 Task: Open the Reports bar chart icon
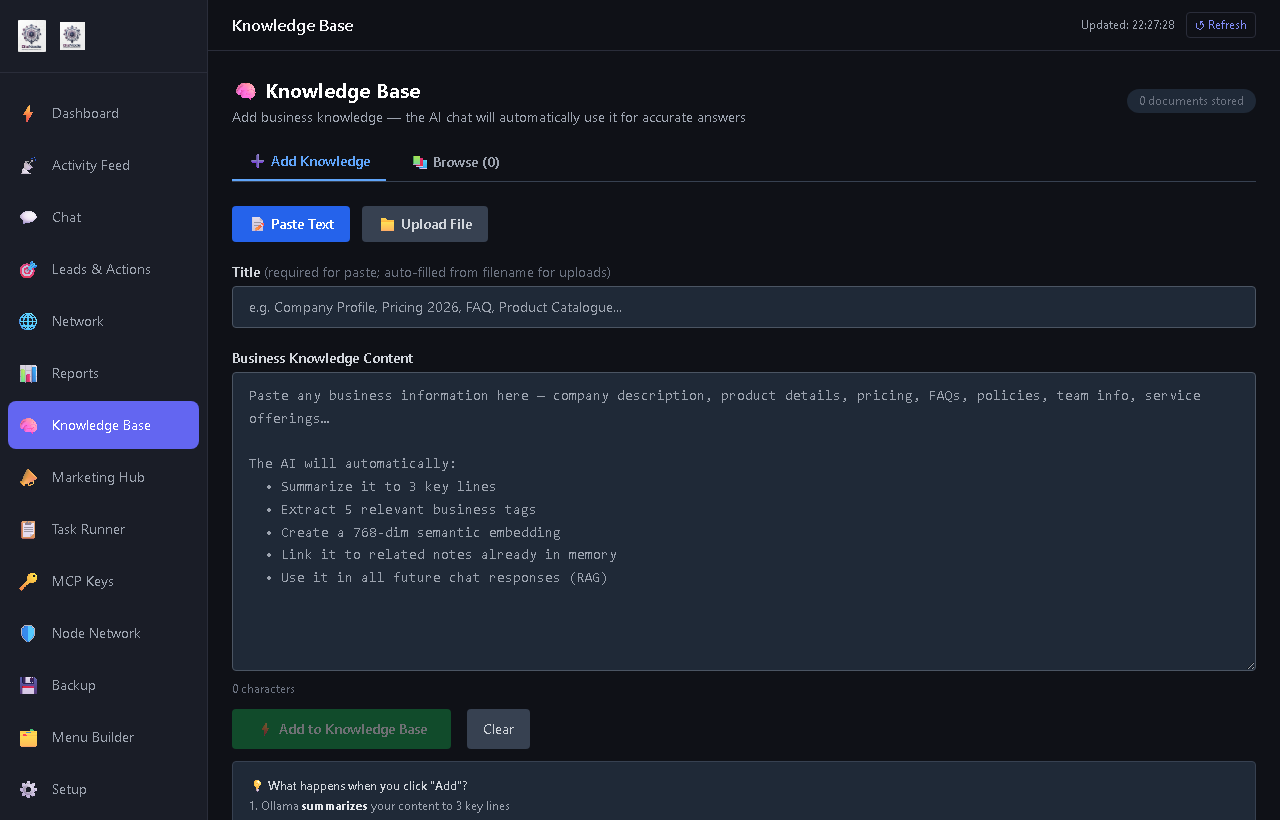28,373
